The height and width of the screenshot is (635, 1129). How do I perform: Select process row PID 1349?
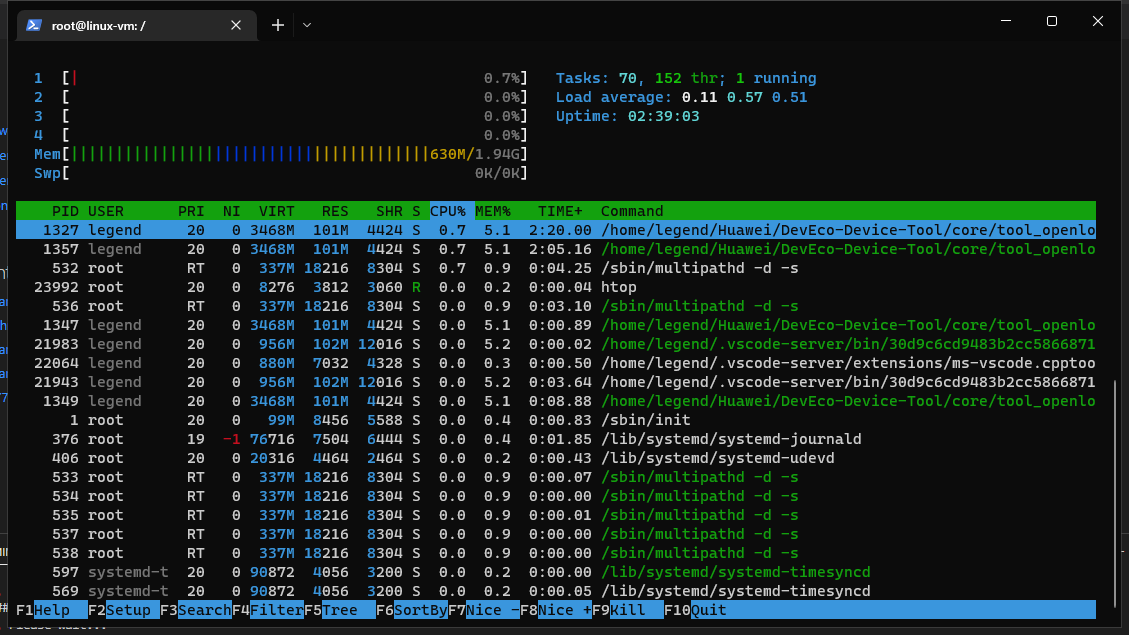pyautogui.click(x=556, y=401)
